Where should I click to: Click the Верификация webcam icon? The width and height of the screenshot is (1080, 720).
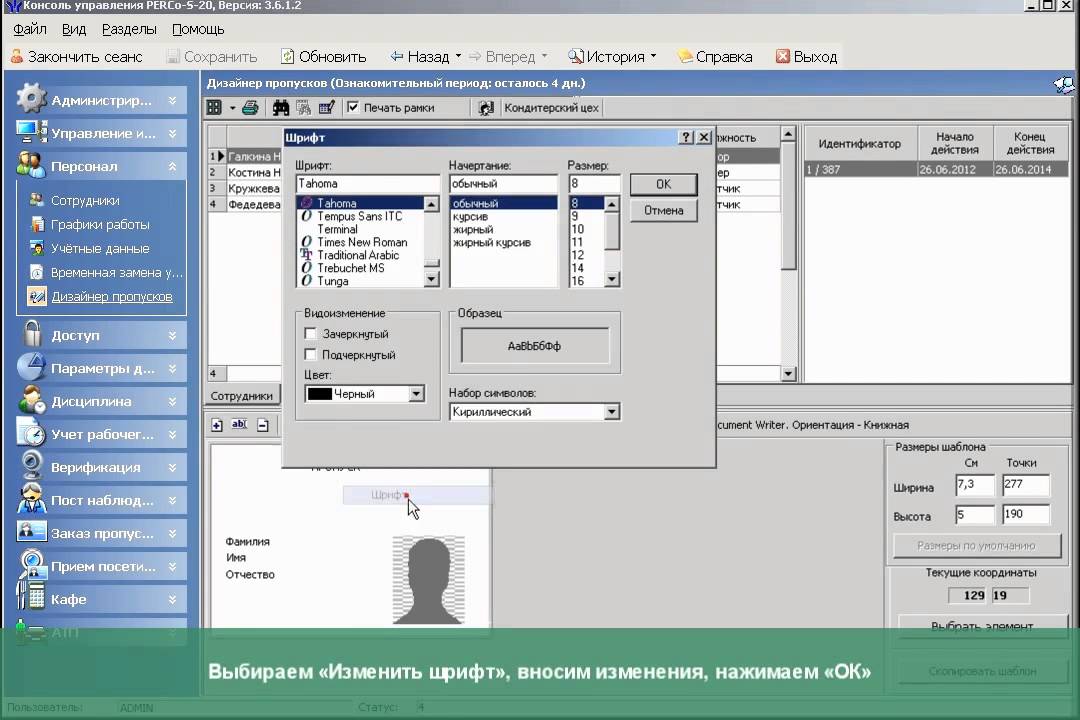point(32,466)
